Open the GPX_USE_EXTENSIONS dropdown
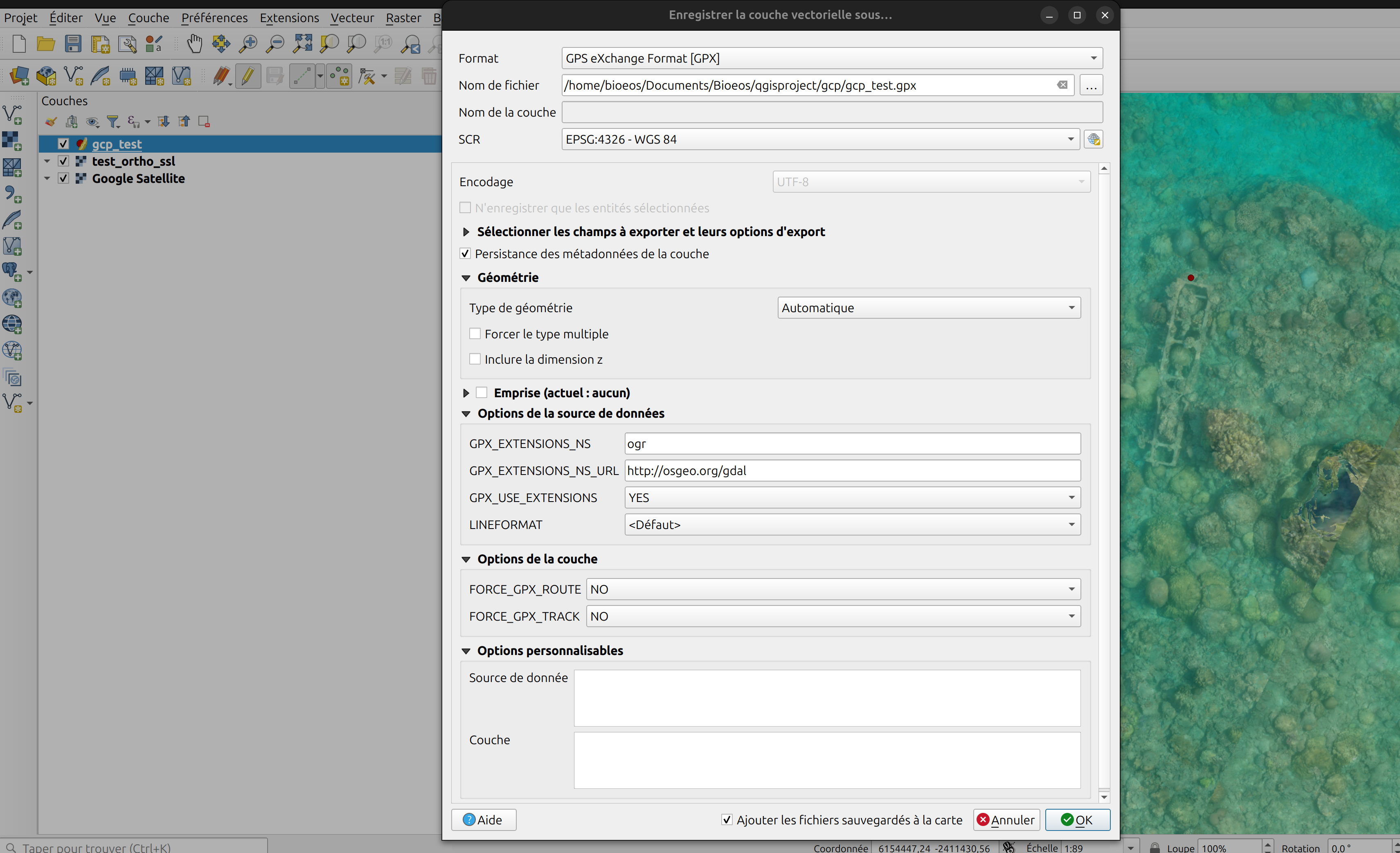Screen dimensions: 1400x853 pyautogui.click(x=852, y=498)
